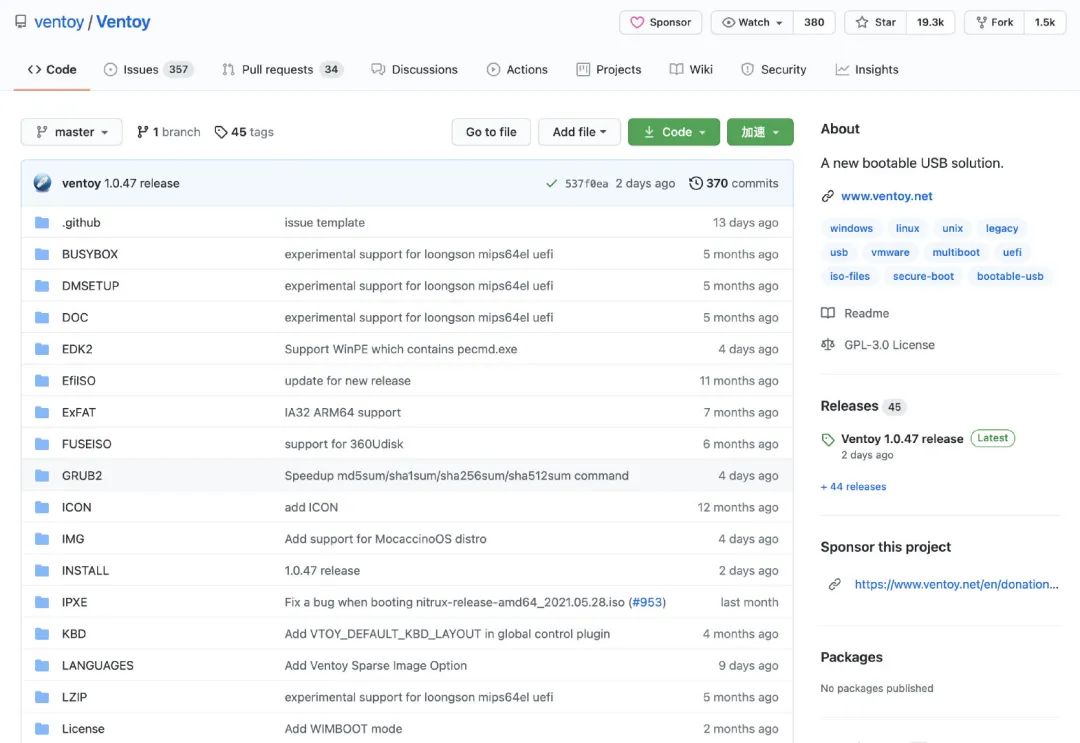The width and height of the screenshot is (1080, 743).
Task: Click the repository icon beside ventoy/Ventoy
Action: pyautogui.click(x=21, y=21)
